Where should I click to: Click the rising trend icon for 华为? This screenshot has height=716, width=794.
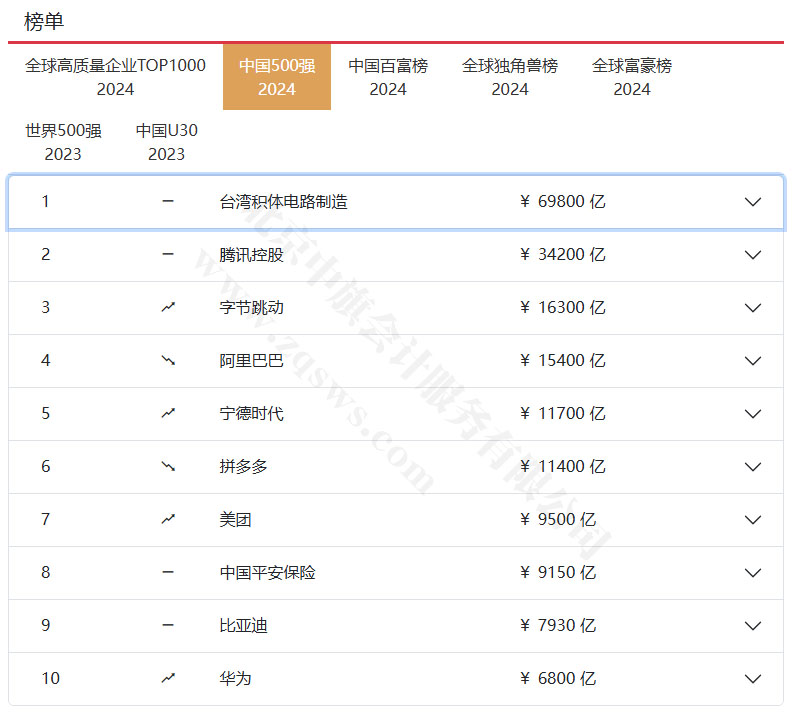(168, 678)
